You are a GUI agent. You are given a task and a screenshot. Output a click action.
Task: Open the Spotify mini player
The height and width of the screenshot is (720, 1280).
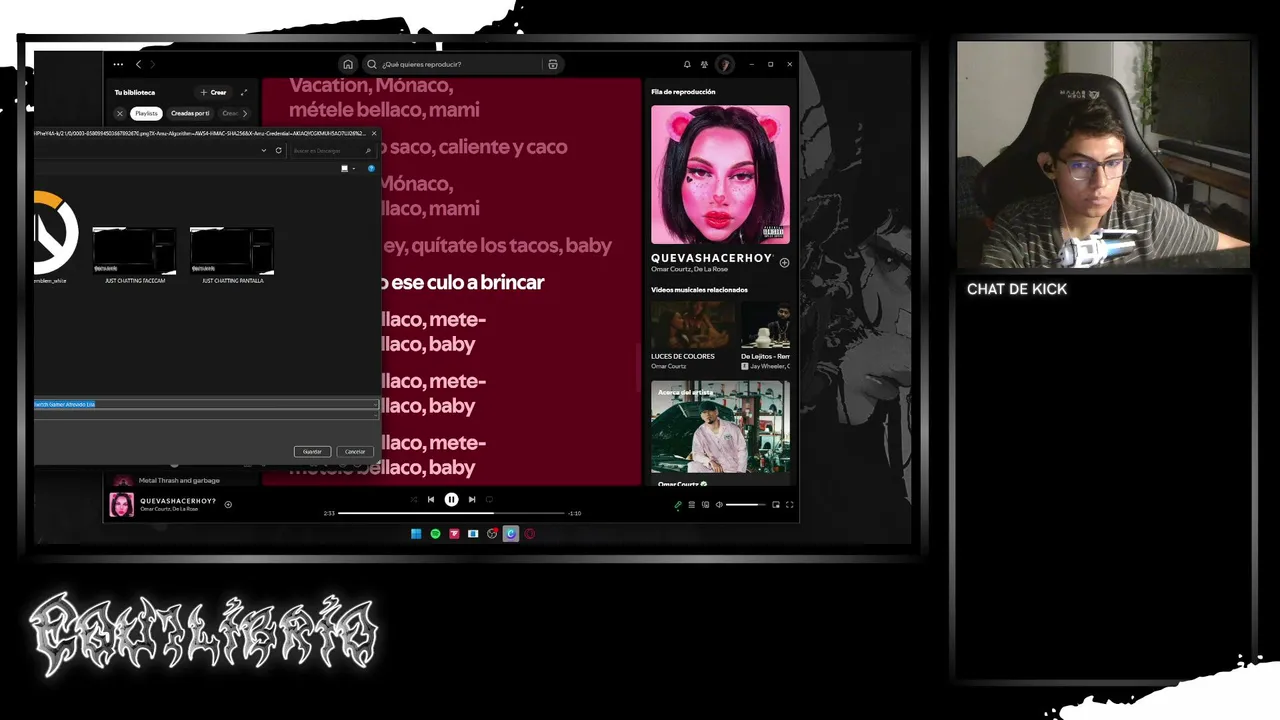(x=776, y=505)
